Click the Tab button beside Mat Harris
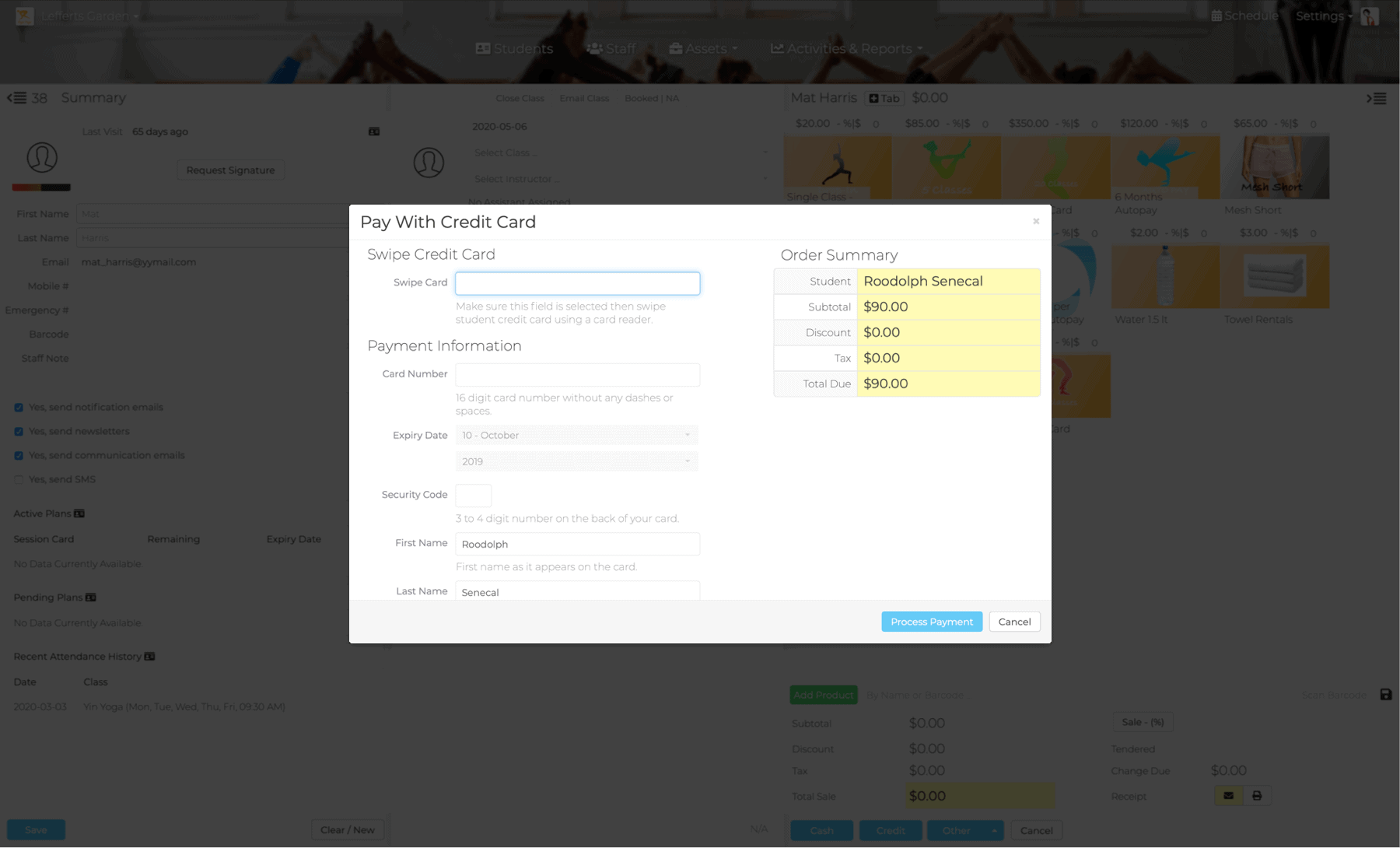Viewport: 1400px width, 848px height. (x=884, y=98)
